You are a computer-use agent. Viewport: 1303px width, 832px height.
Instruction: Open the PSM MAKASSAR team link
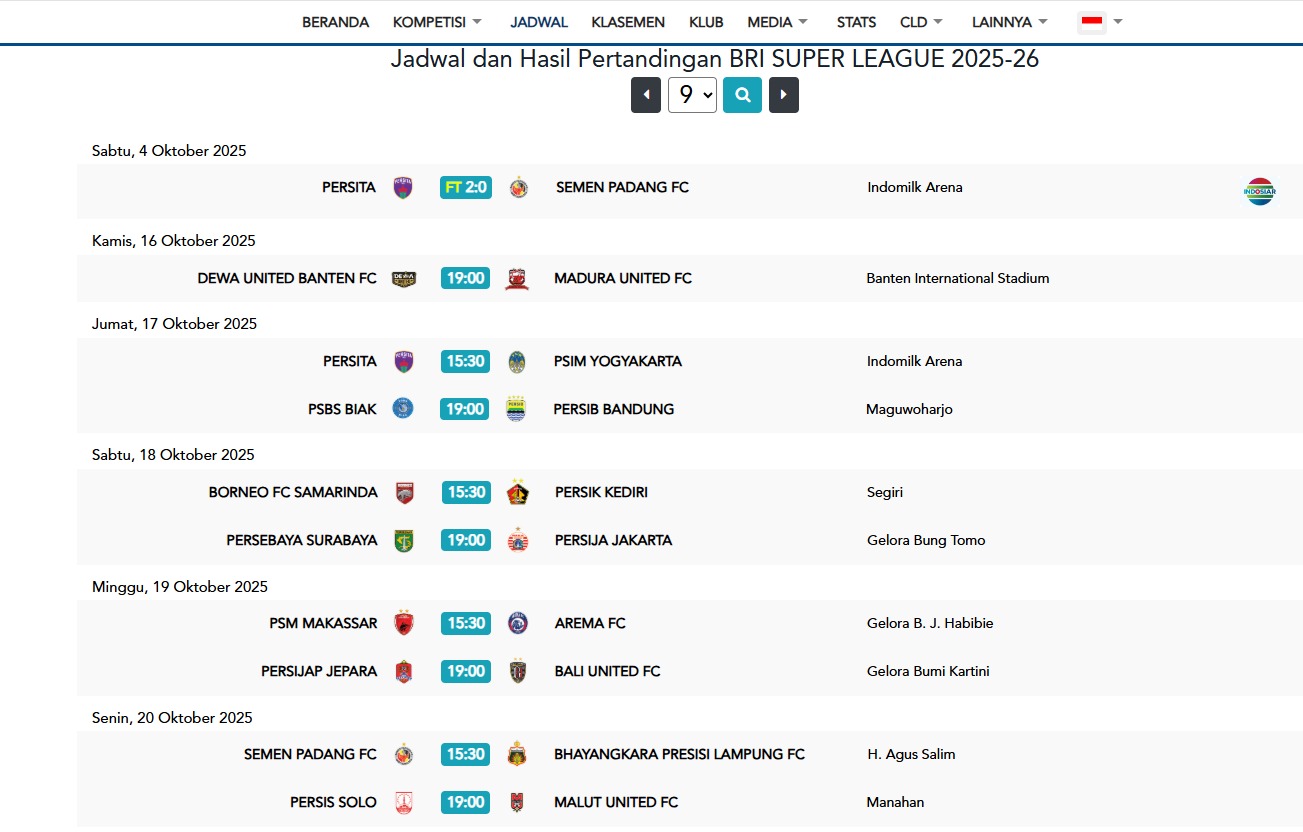(x=323, y=623)
